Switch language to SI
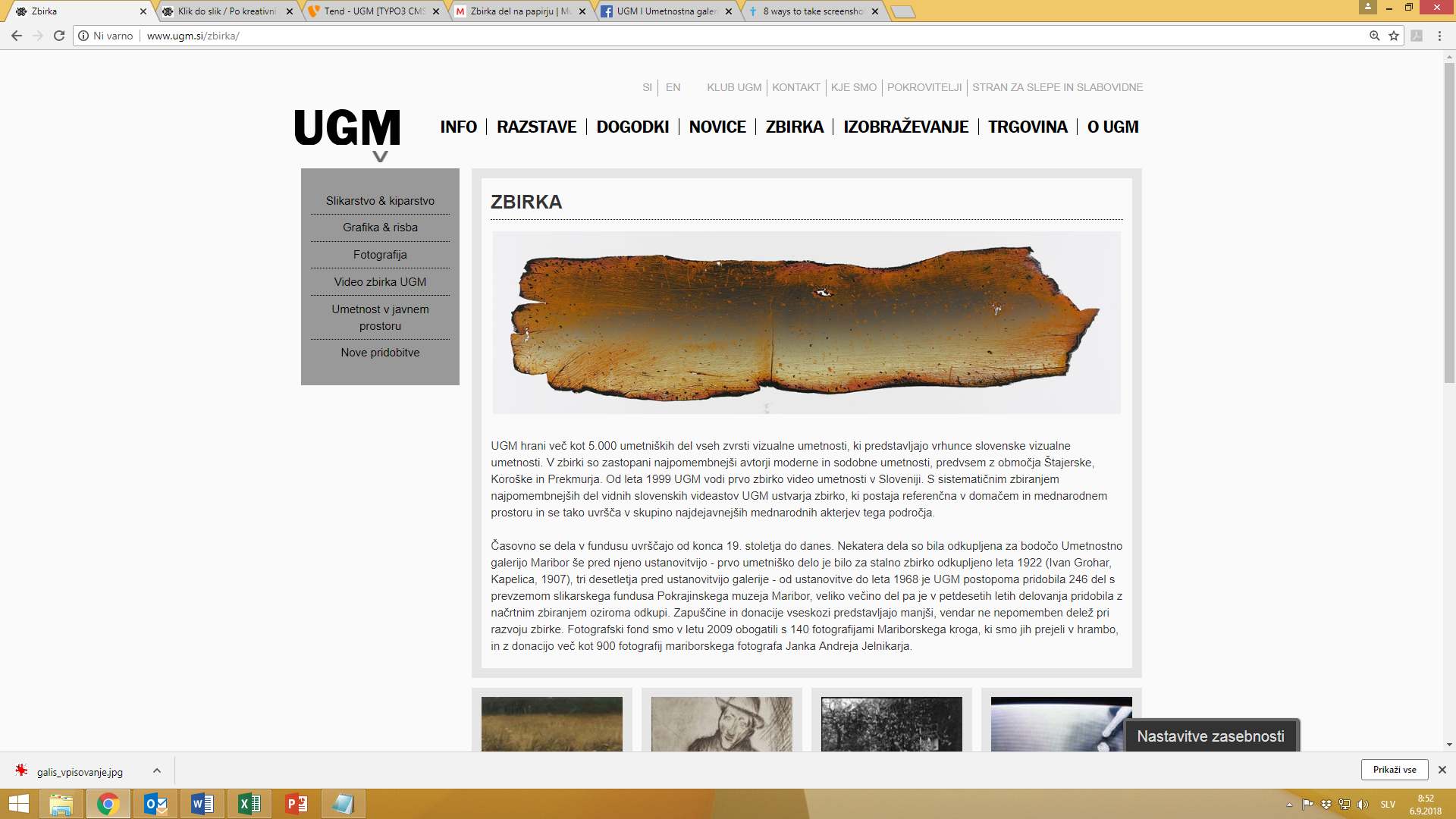This screenshot has height=819, width=1456. point(647,87)
